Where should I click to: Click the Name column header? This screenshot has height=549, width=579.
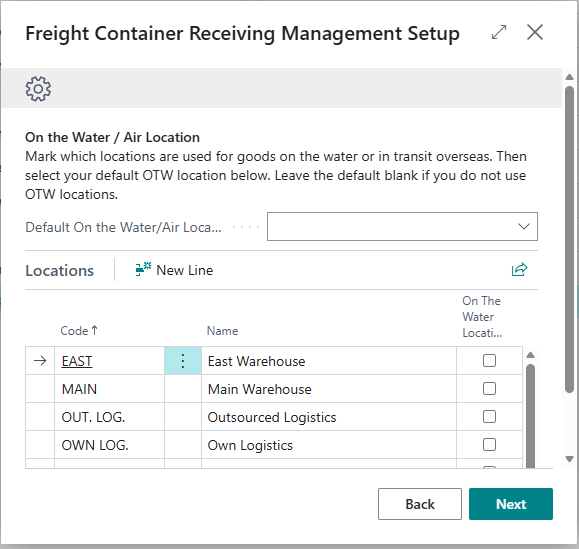(222, 331)
